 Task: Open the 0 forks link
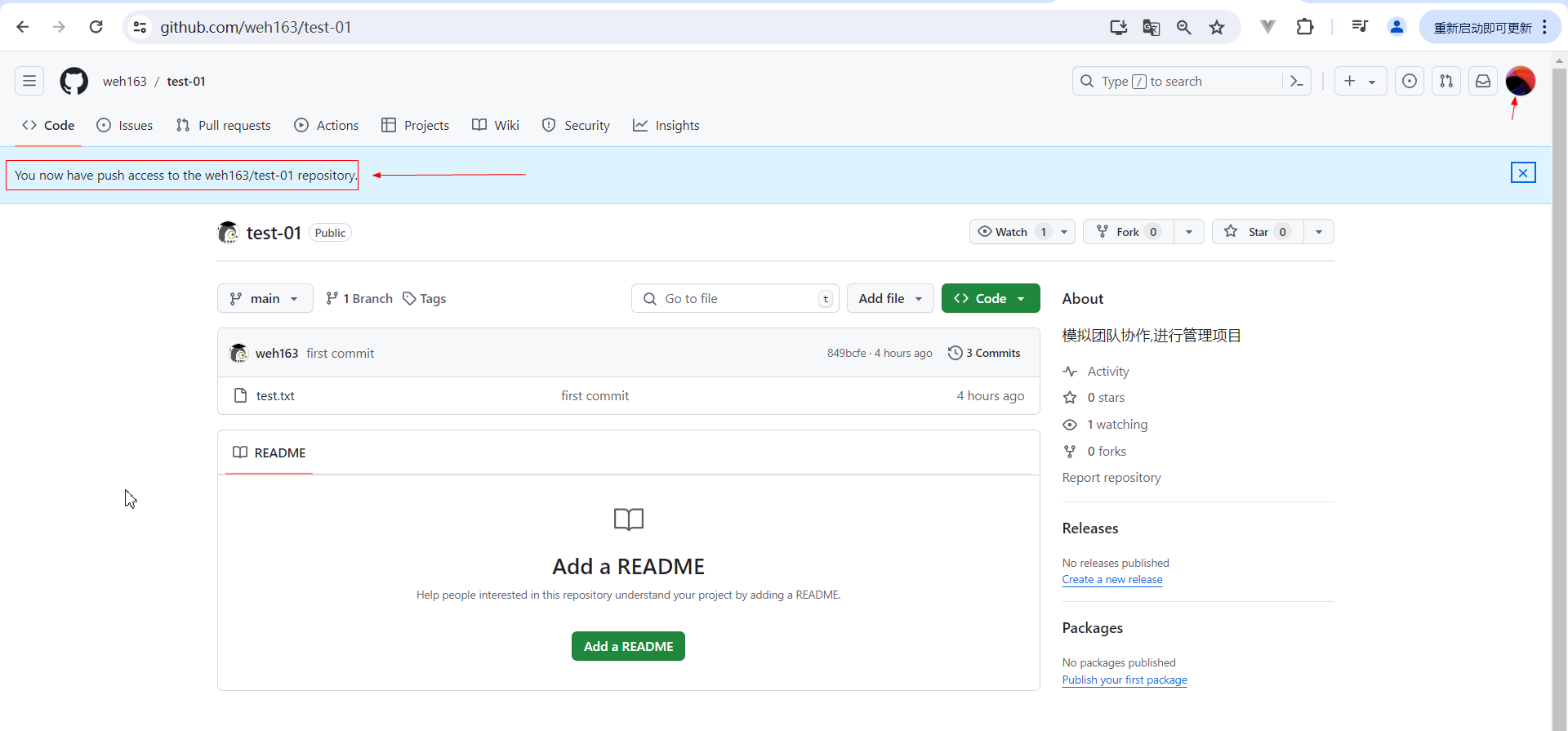tap(1107, 452)
